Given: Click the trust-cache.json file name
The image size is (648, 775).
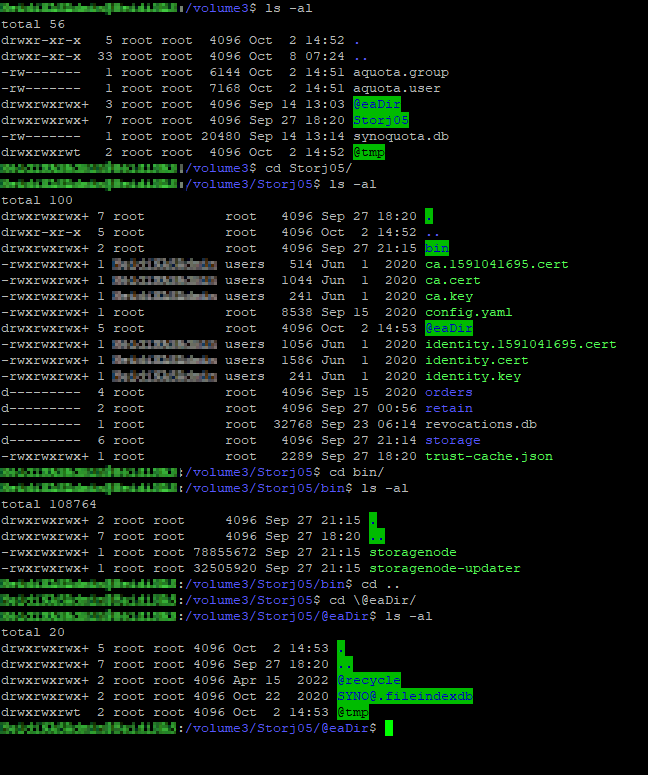Looking at the screenshot, I should coord(488,456).
